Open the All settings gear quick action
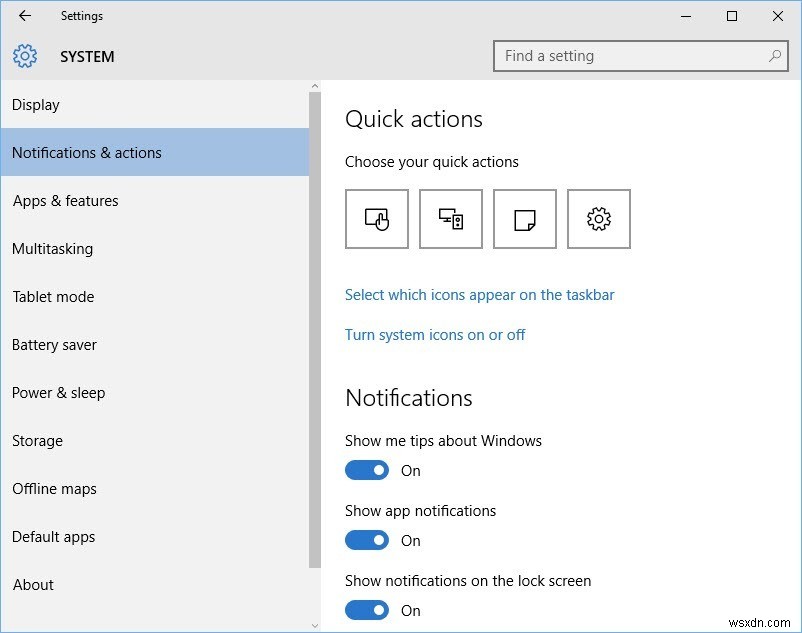802x633 pixels. 598,218
